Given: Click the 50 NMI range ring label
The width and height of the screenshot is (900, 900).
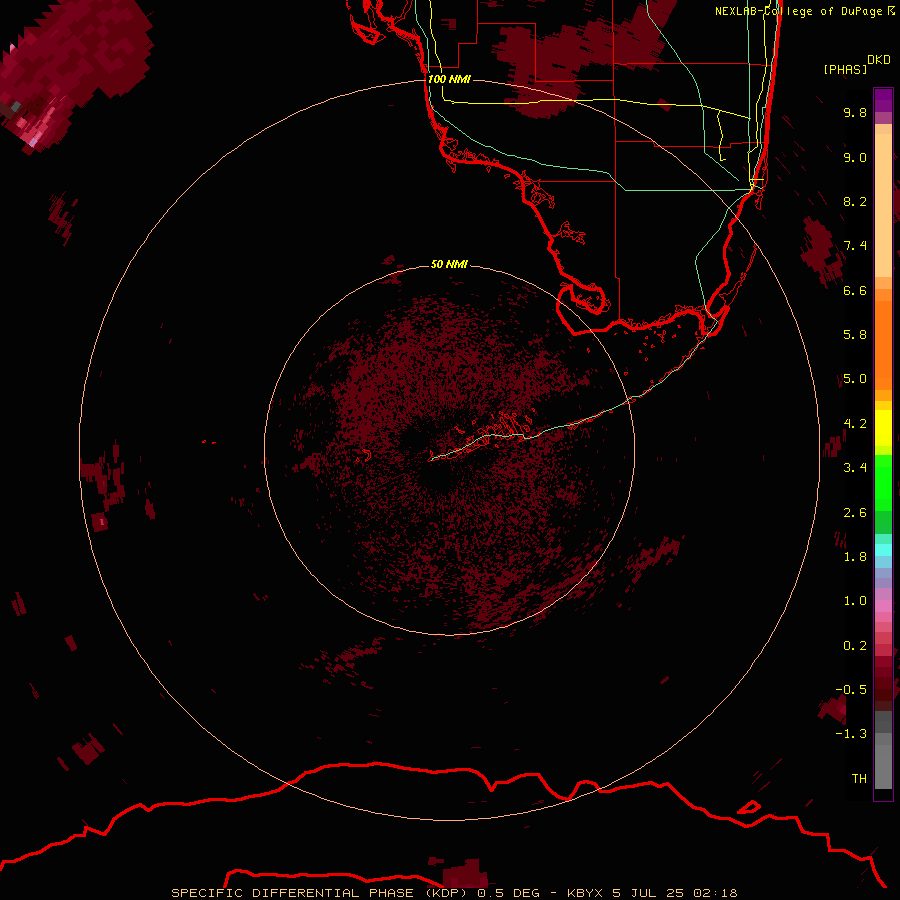Looking at the screenshot, I should (x=449, y=264).
